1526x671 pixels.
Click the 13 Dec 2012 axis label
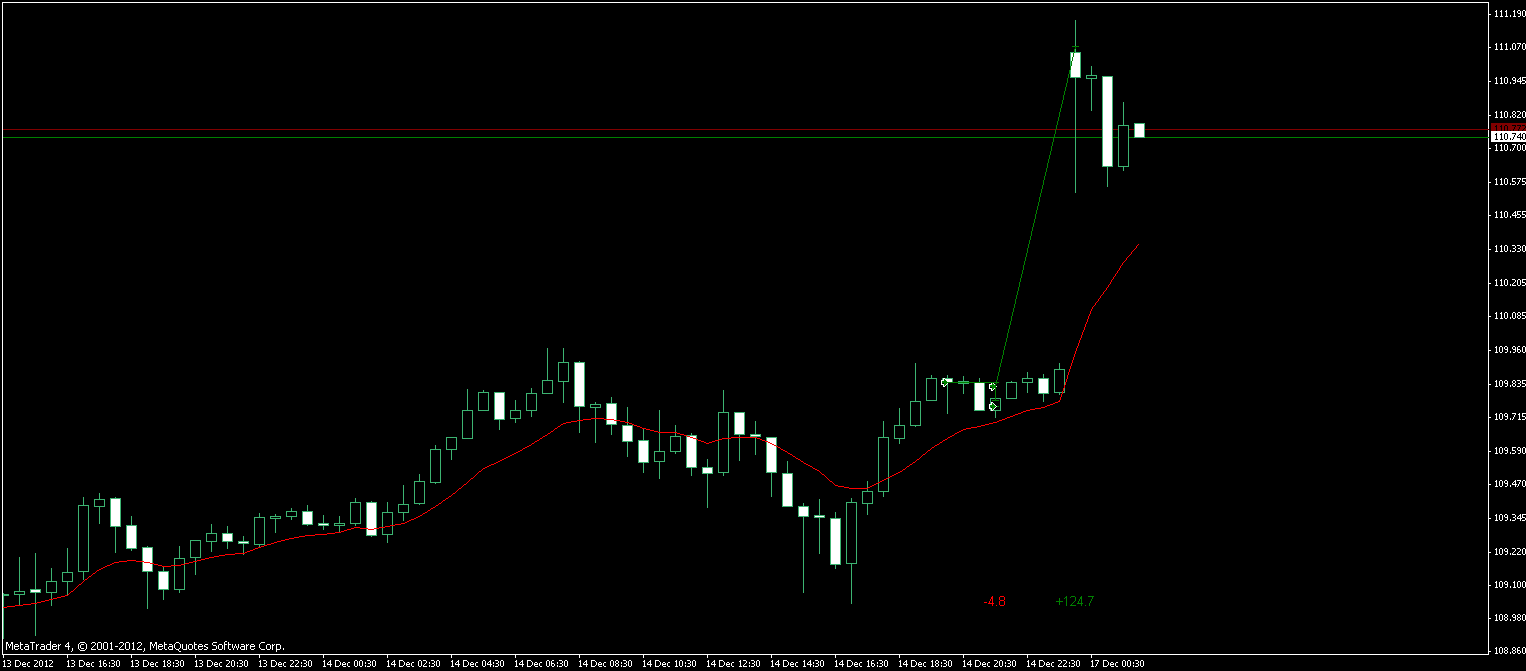30,662
